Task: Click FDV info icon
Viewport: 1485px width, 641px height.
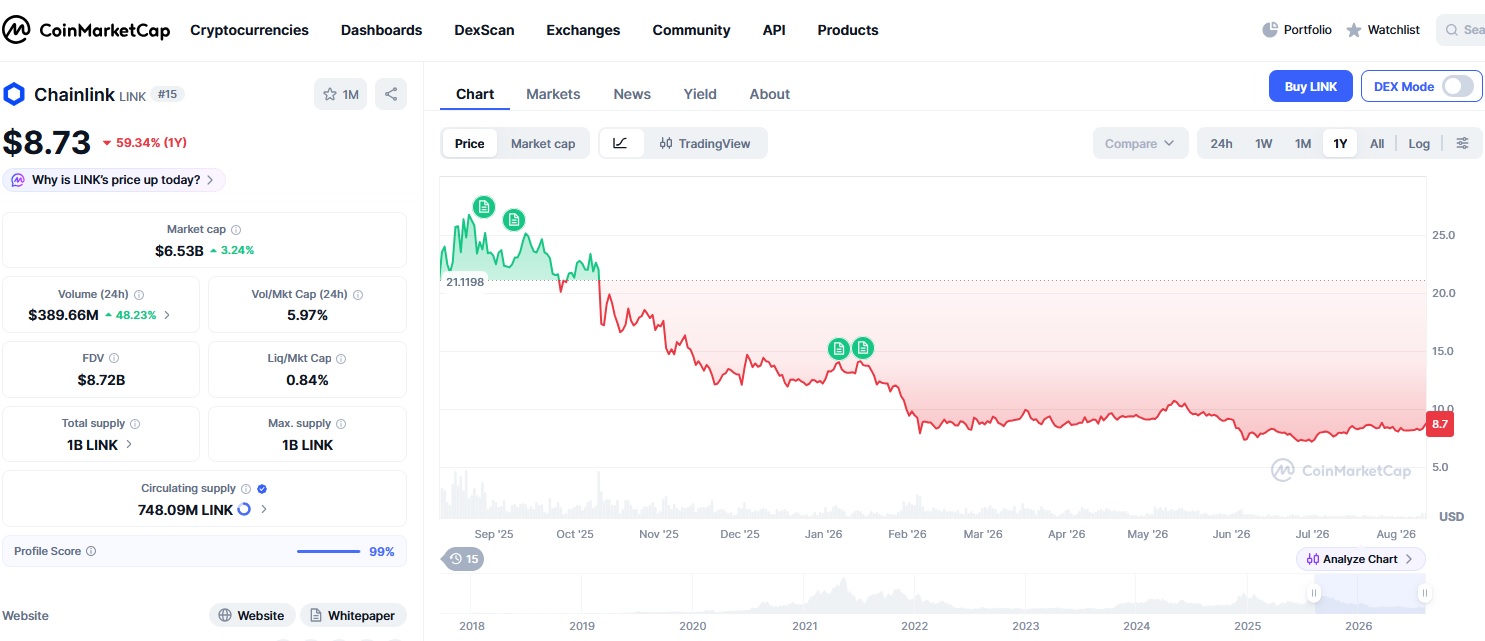Action: tap(114, 358)
